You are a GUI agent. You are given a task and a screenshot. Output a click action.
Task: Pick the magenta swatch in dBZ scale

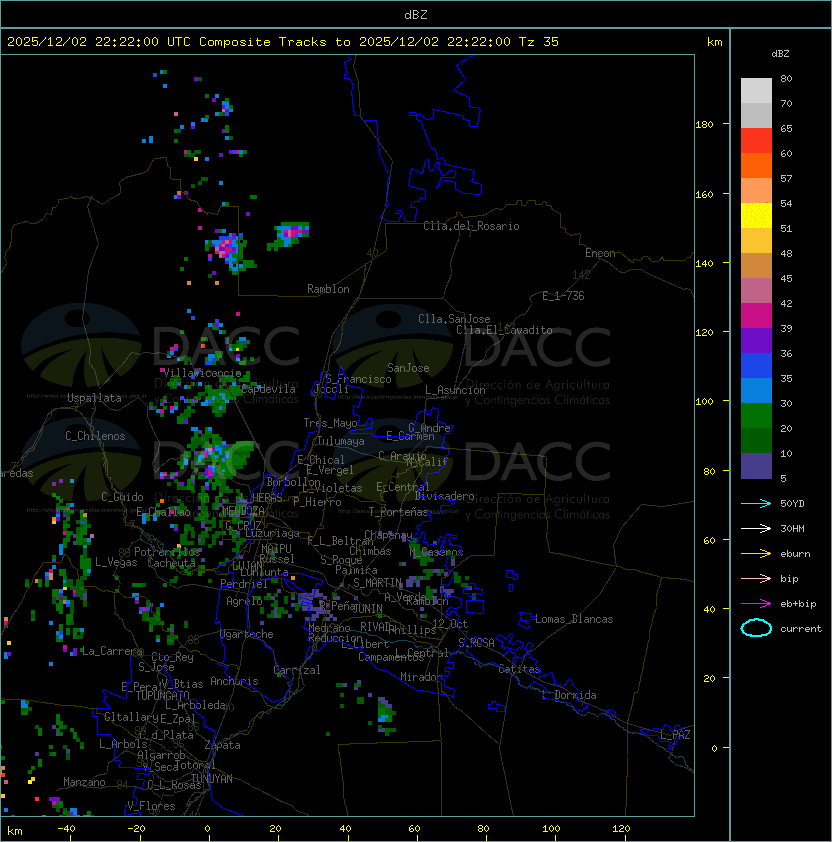[x=756, y=316]
